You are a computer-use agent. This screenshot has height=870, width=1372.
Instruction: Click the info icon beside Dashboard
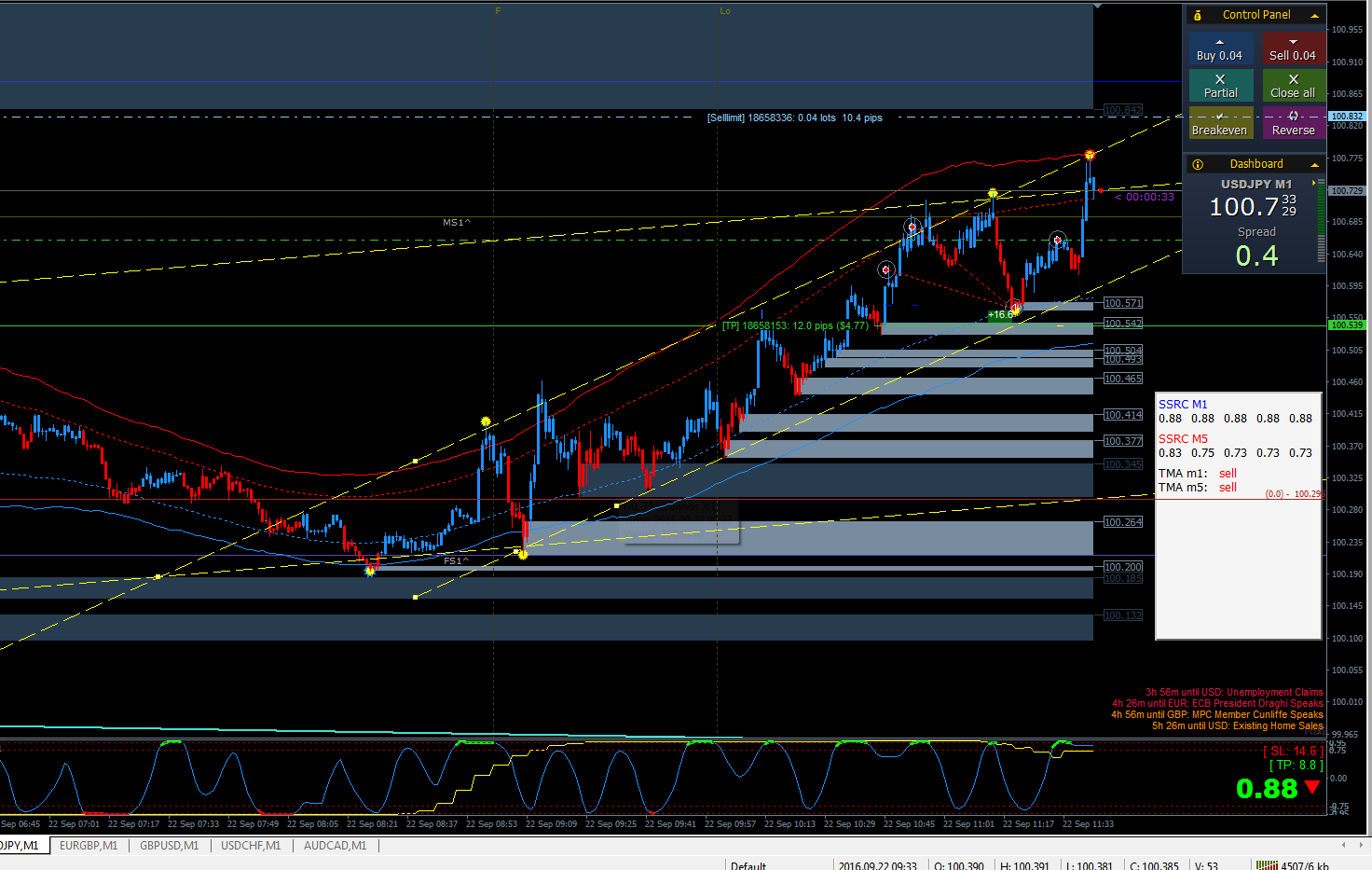click(x=1198, y=164)
